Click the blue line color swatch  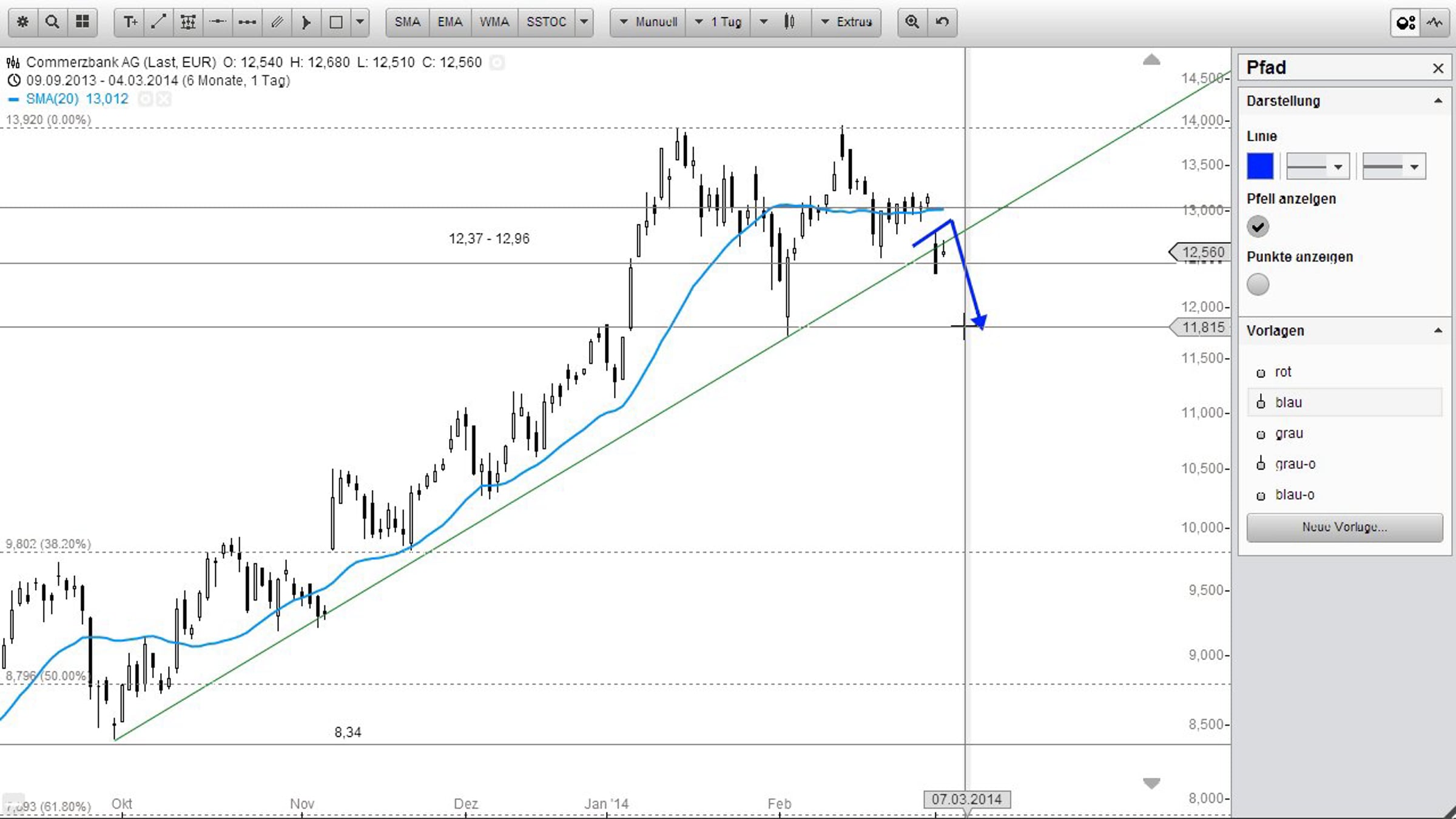click(1260, 166)
